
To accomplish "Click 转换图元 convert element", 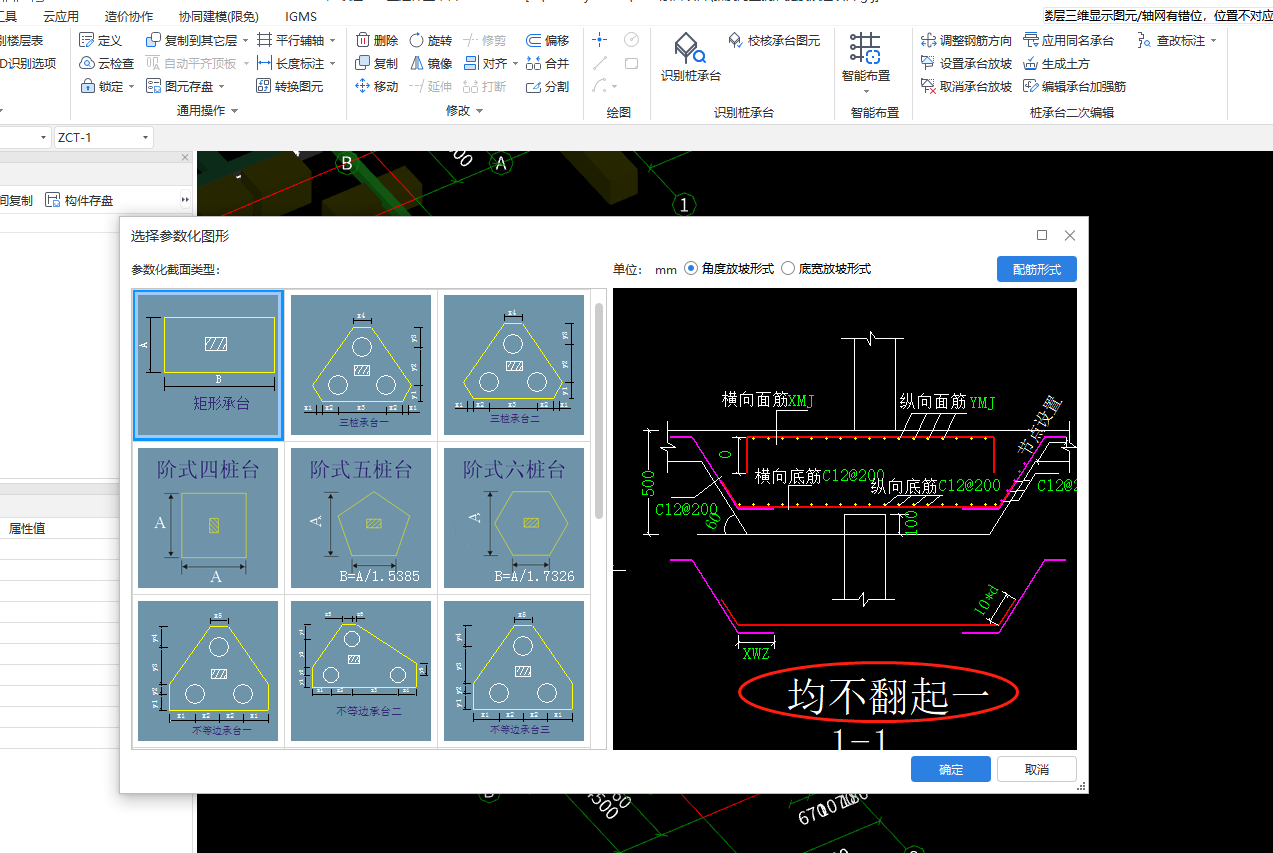I will click(290, 86).
